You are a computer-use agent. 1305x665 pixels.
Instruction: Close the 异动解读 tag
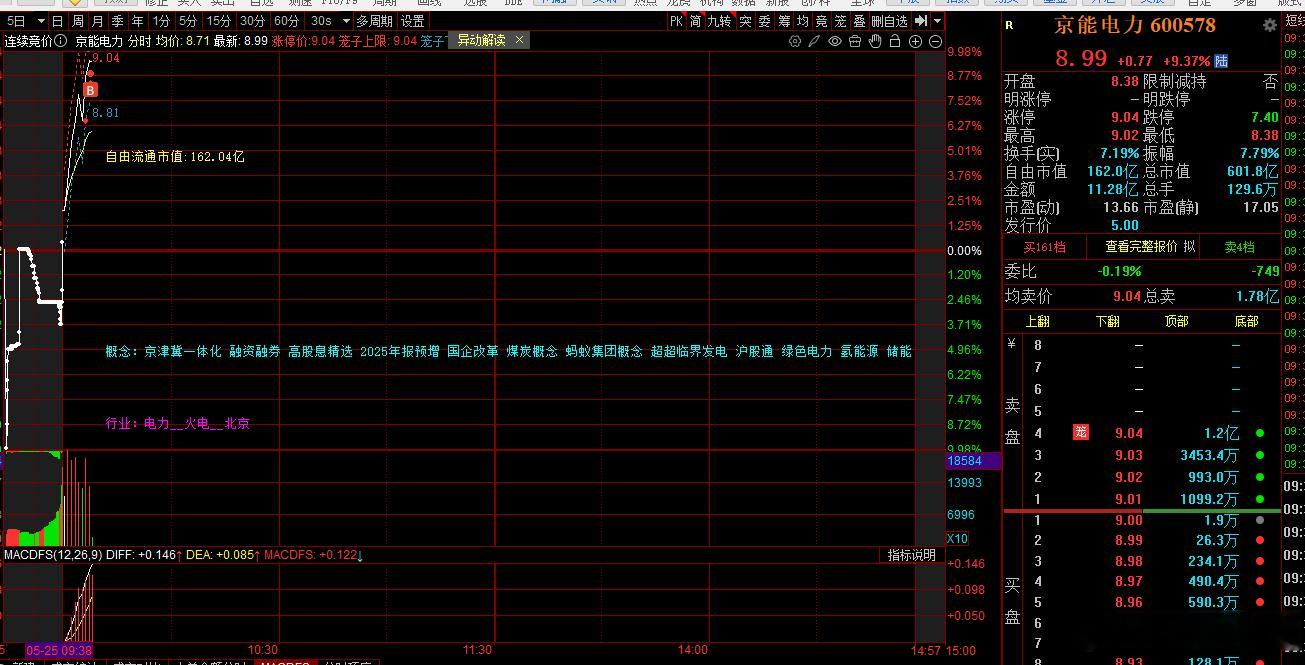pos(519,40)
